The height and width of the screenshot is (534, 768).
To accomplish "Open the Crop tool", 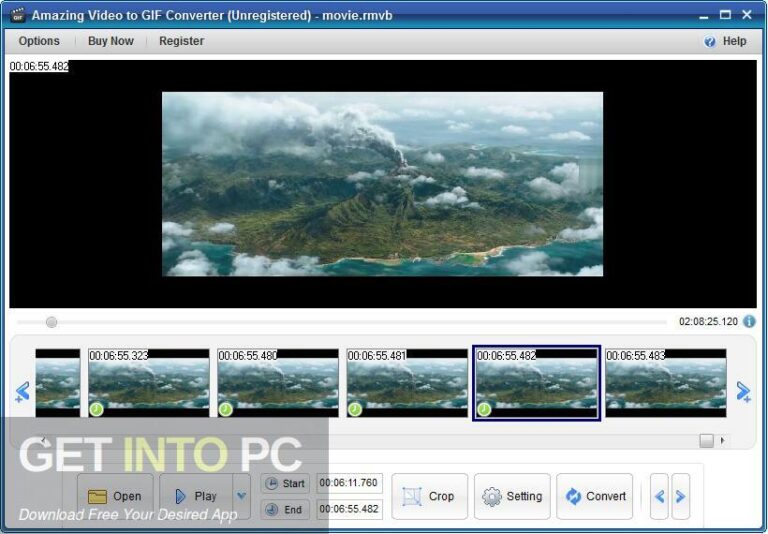I will [x=430, y=496].
